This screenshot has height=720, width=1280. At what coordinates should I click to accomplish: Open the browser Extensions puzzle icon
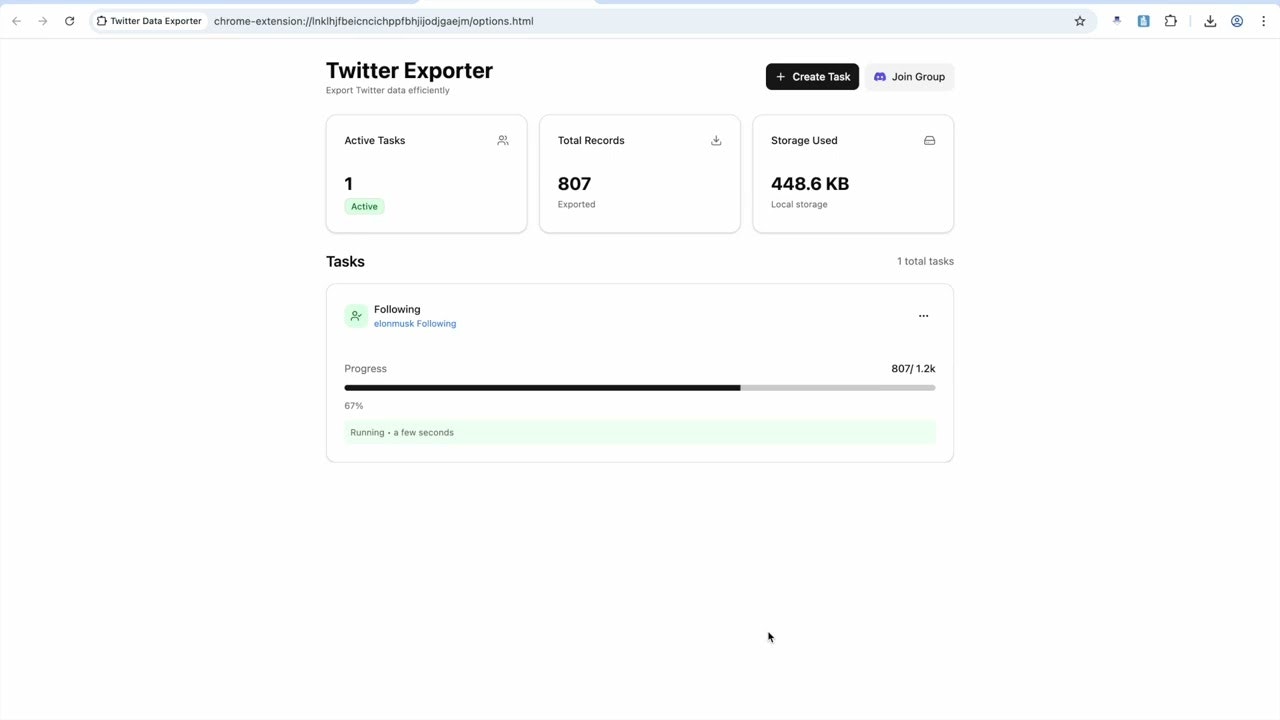(1170, 20)
